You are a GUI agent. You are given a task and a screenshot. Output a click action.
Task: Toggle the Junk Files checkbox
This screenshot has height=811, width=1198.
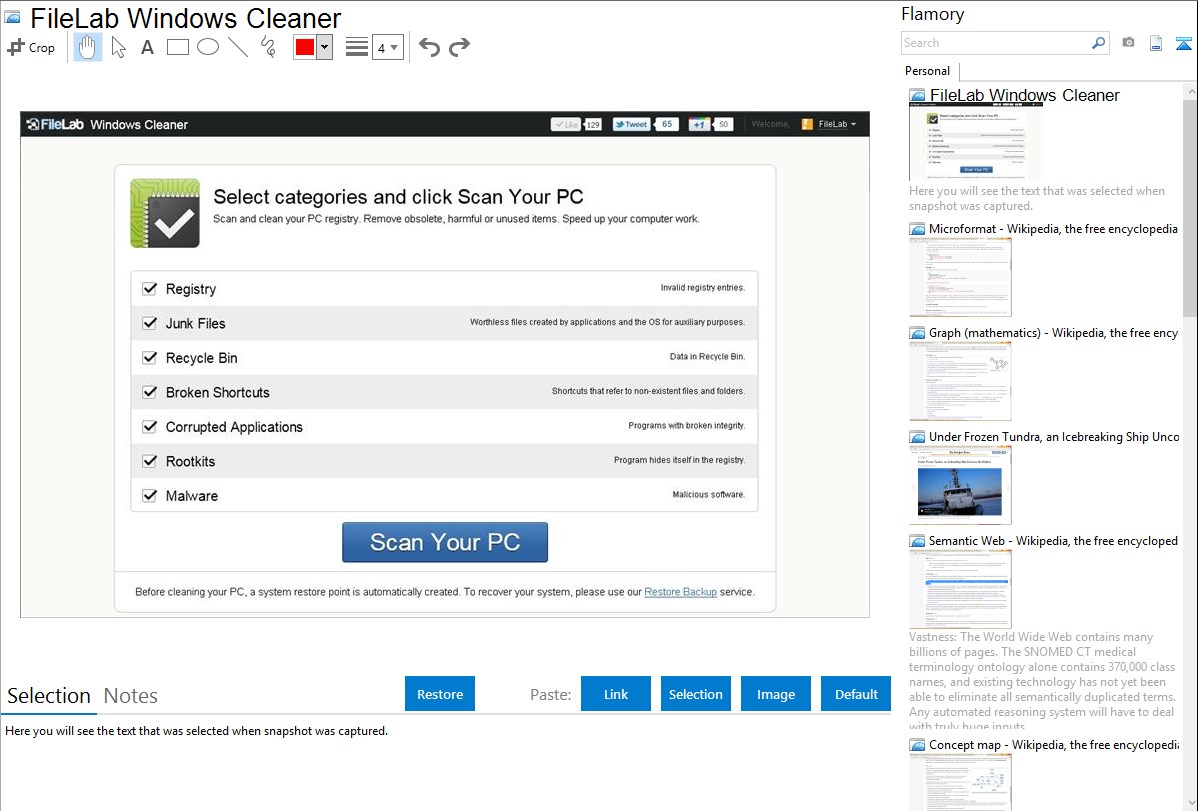tap(150, 323)
